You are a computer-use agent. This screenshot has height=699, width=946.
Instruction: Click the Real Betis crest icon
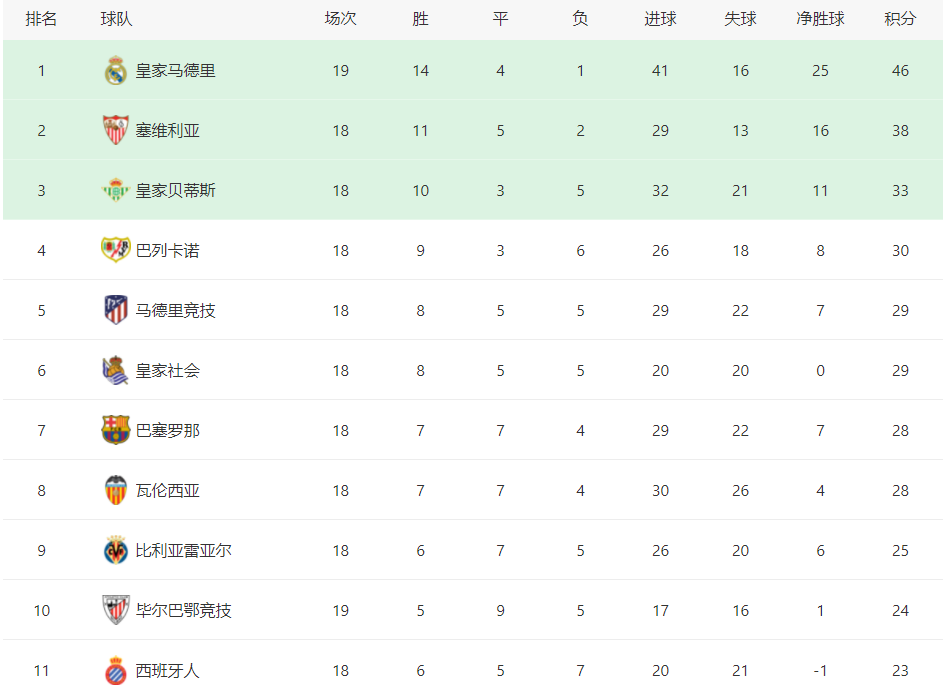click(x=115, y=190)
